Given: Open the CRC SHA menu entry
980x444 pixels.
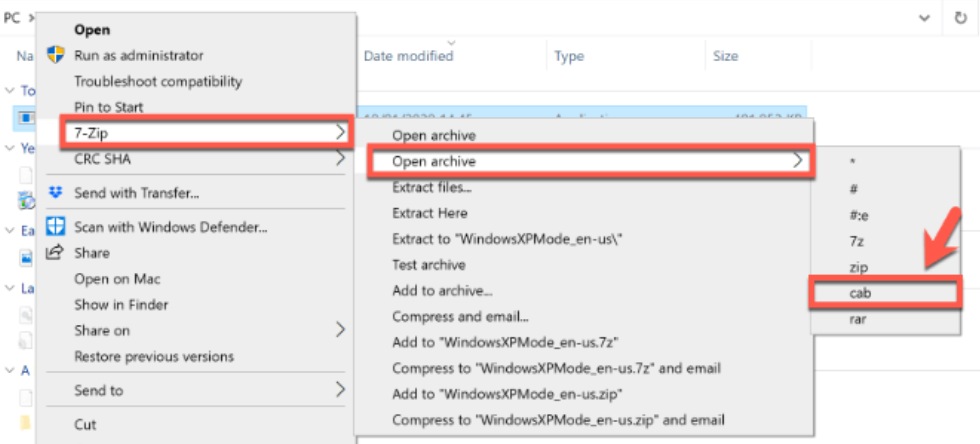Looking at the screenshot, I should pyautogui.click(x=102, y=159).
